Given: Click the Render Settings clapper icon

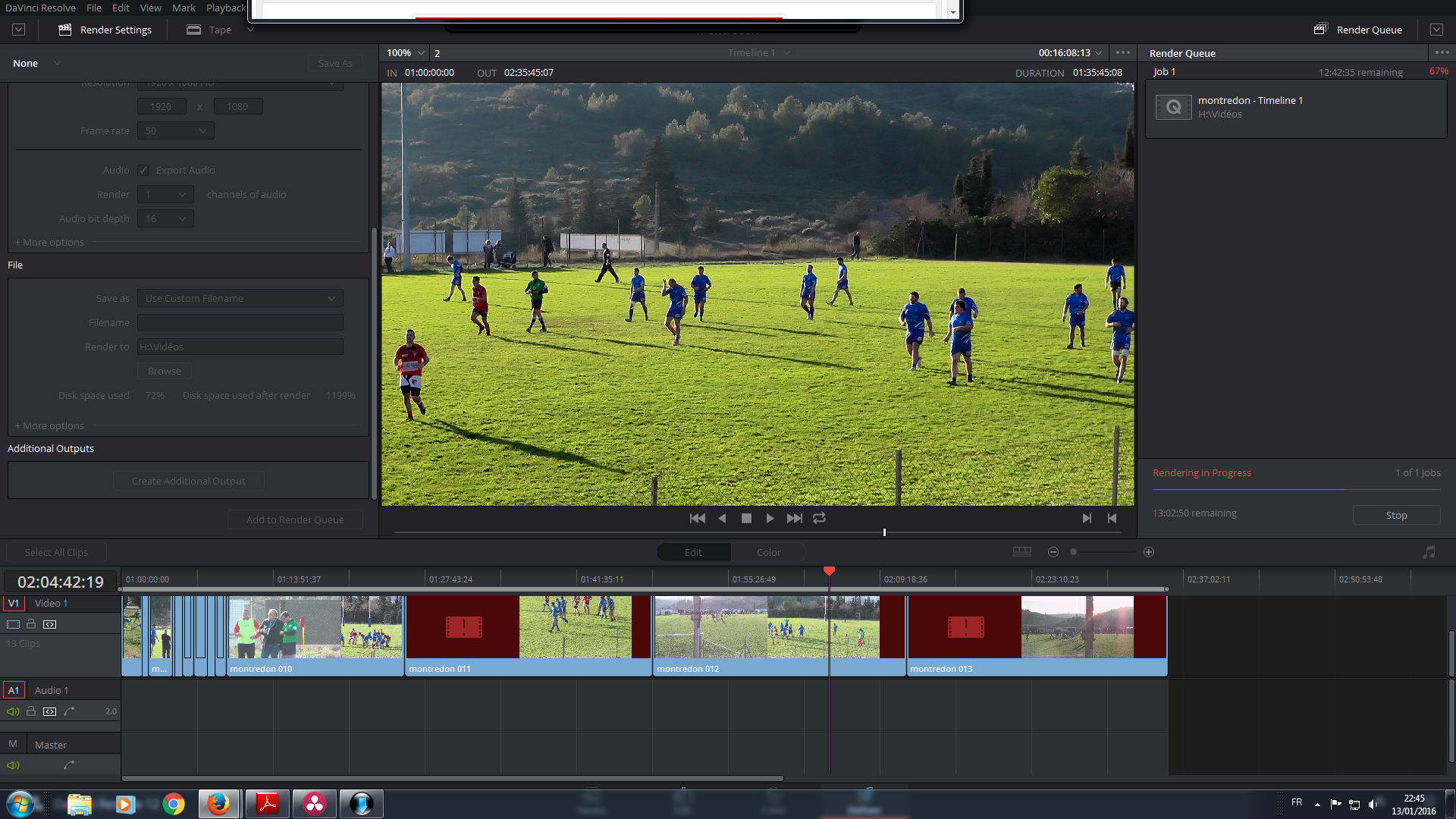Looking at the screenshot, I should point(65,30).
